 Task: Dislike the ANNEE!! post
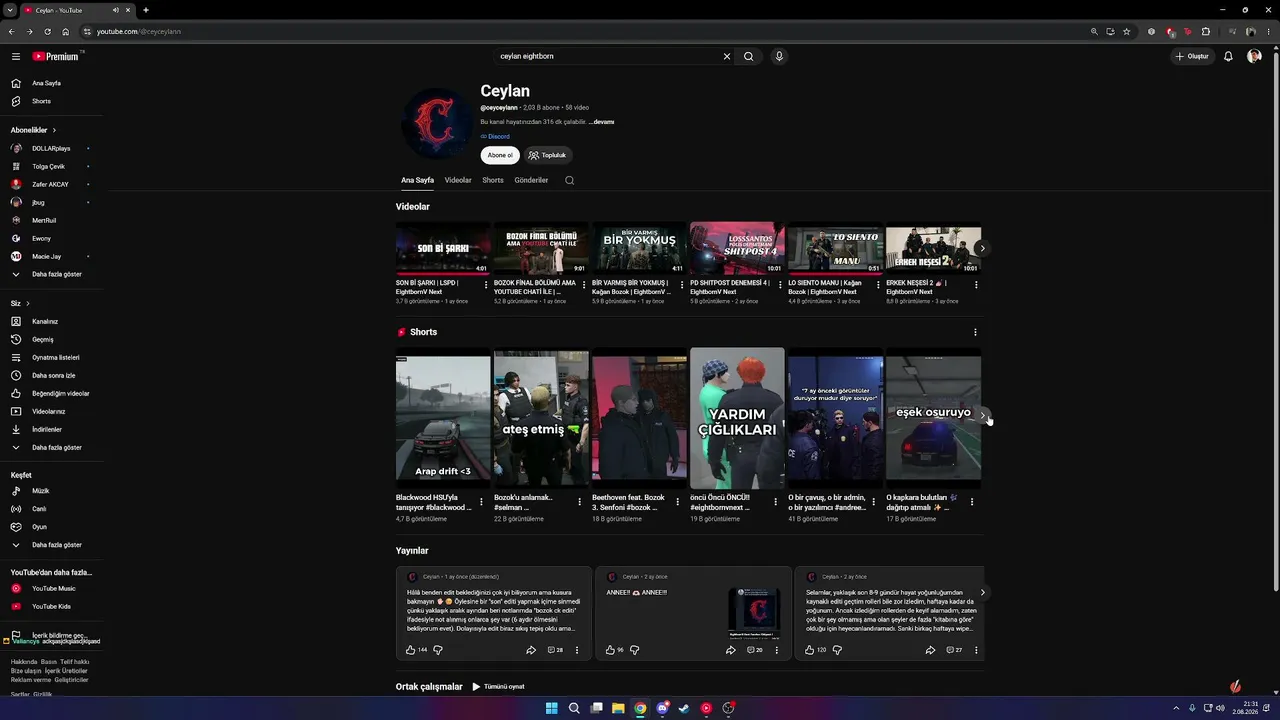tap(634, 650)
